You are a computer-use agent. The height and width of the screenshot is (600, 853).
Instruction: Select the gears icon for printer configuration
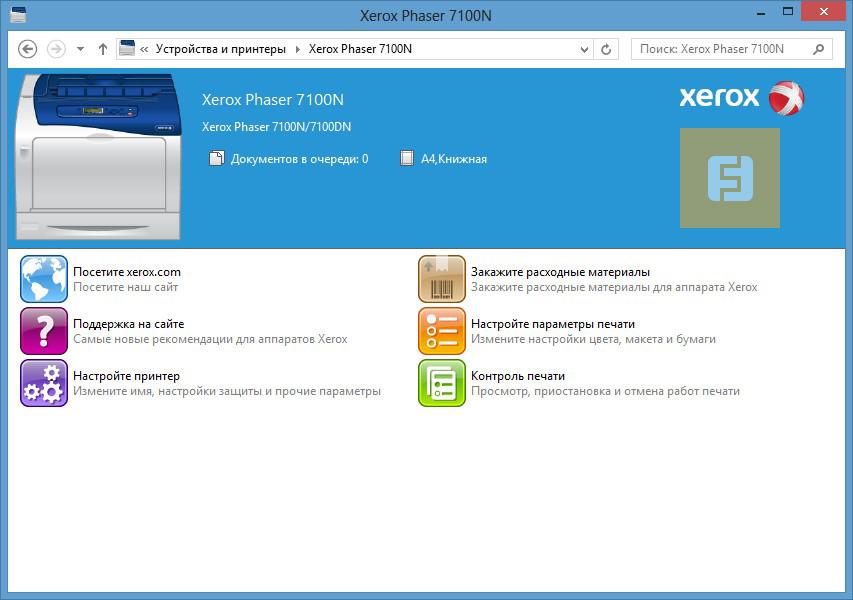(x=43, y=384)
